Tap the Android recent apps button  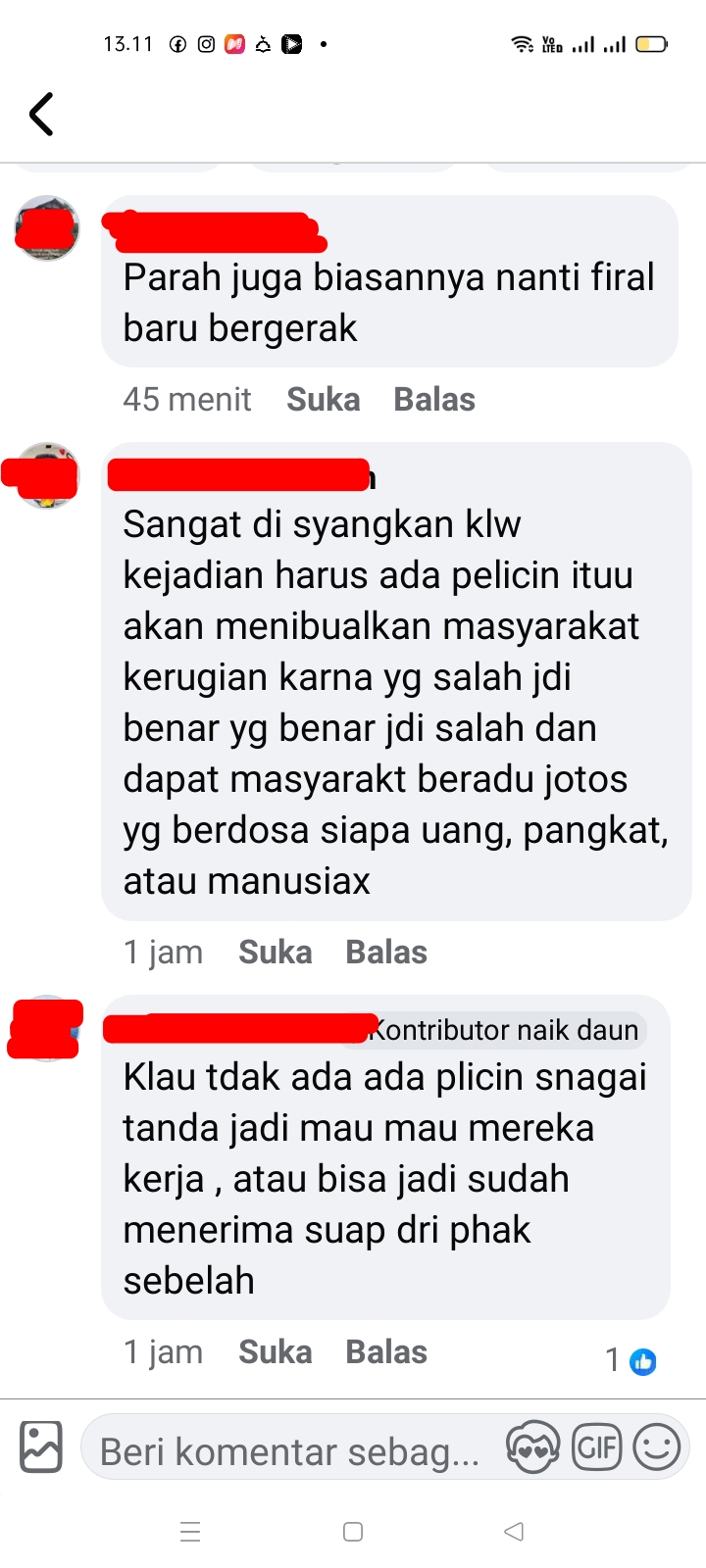[x=191, y=1532]
